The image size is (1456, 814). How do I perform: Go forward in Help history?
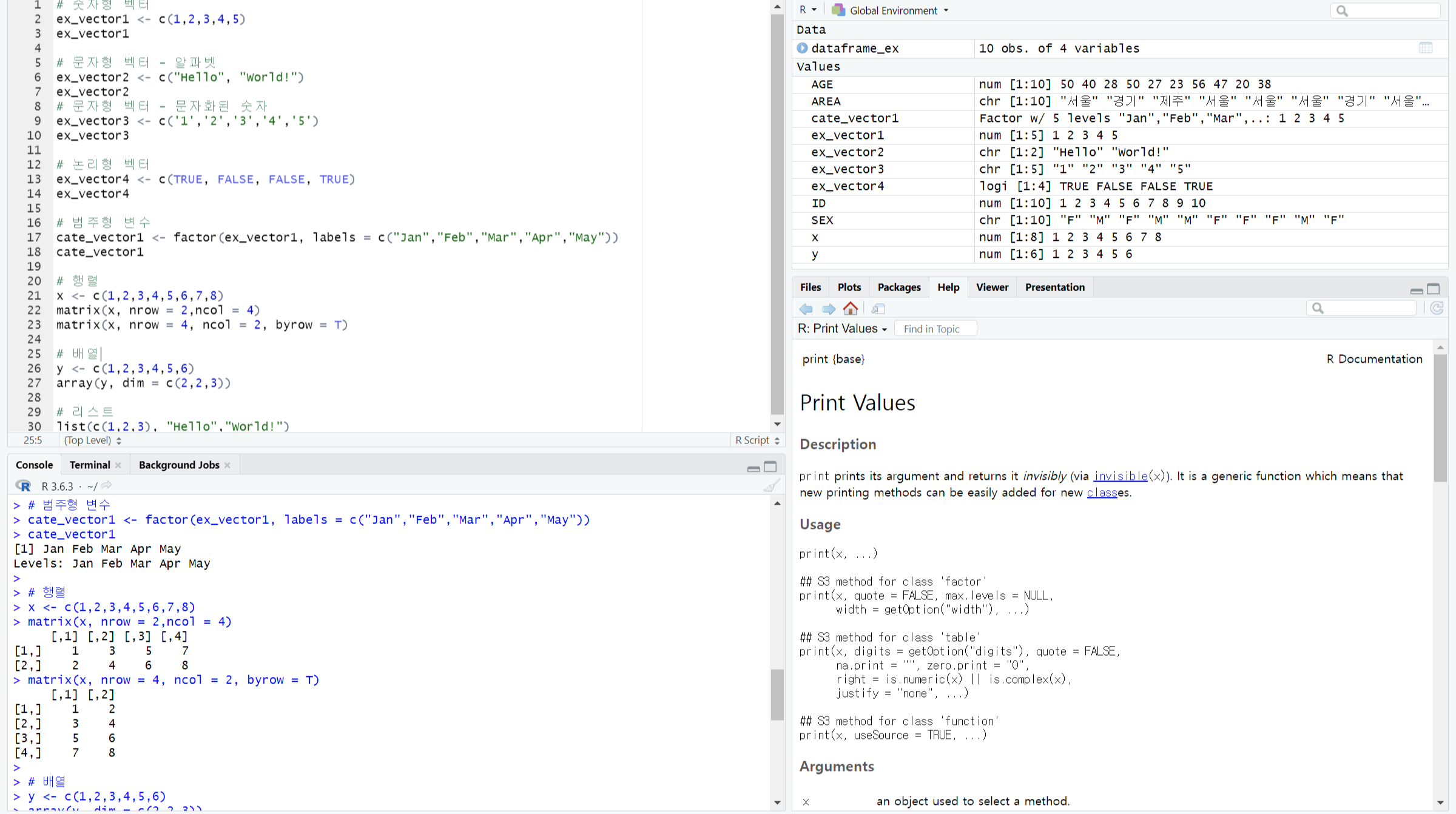(828, 309)
